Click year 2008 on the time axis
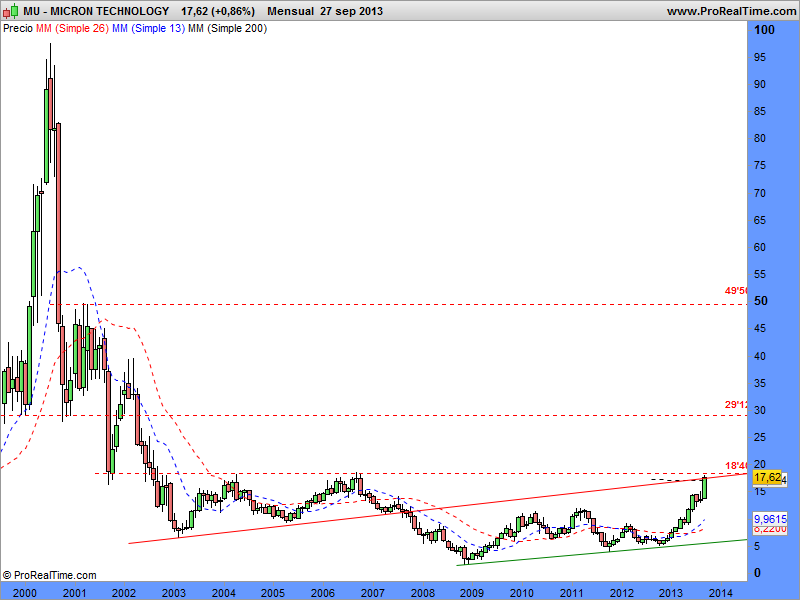800x600 pixels. tap(422, 593)
